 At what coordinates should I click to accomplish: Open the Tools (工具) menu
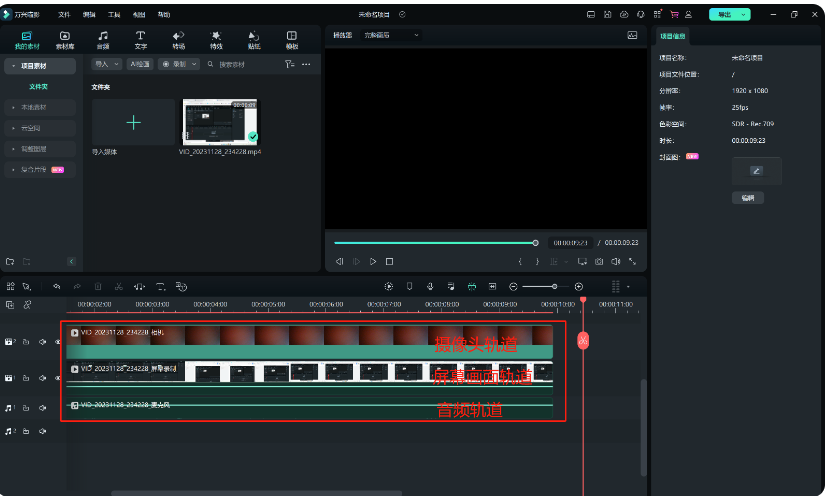point(114,15)
